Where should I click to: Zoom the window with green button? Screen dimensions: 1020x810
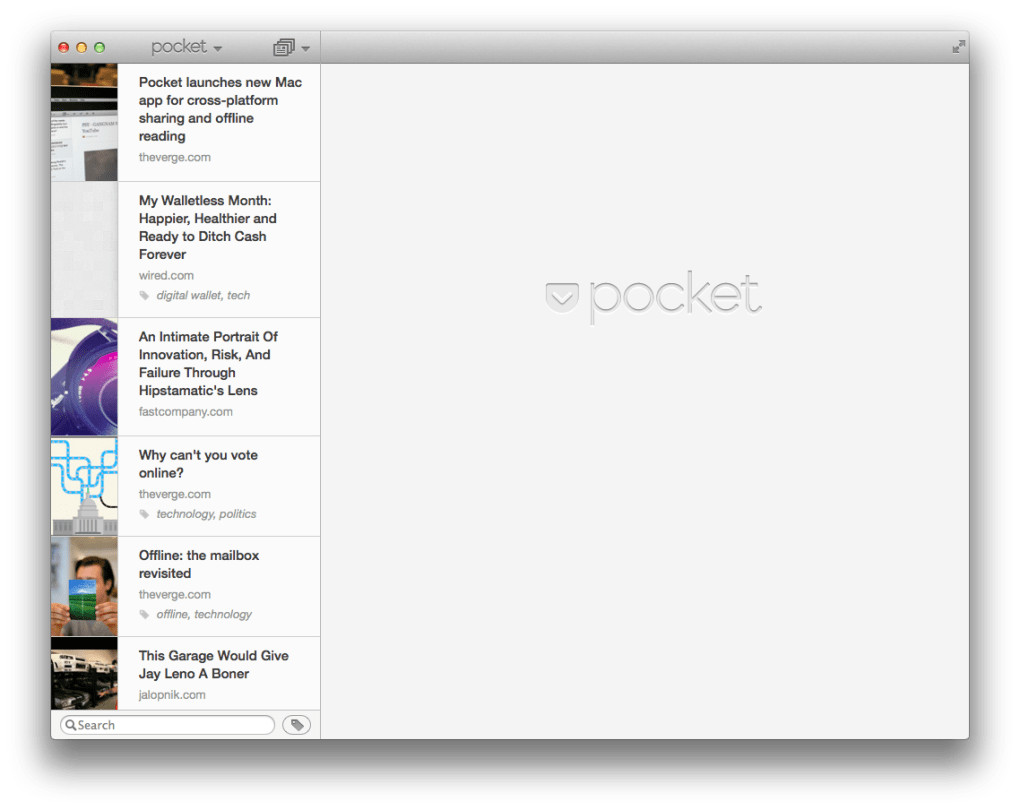100,47
